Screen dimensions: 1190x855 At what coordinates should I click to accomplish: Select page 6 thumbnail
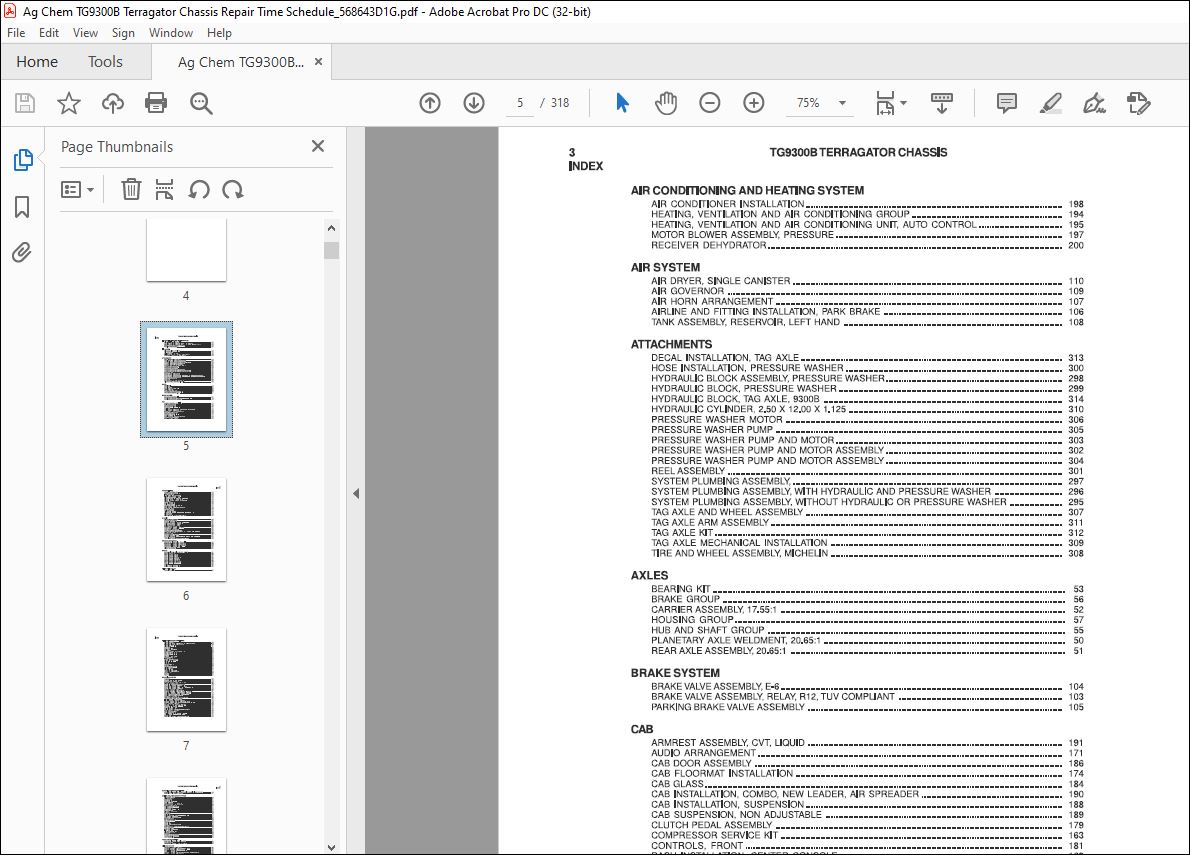click(x=186, y=530)
